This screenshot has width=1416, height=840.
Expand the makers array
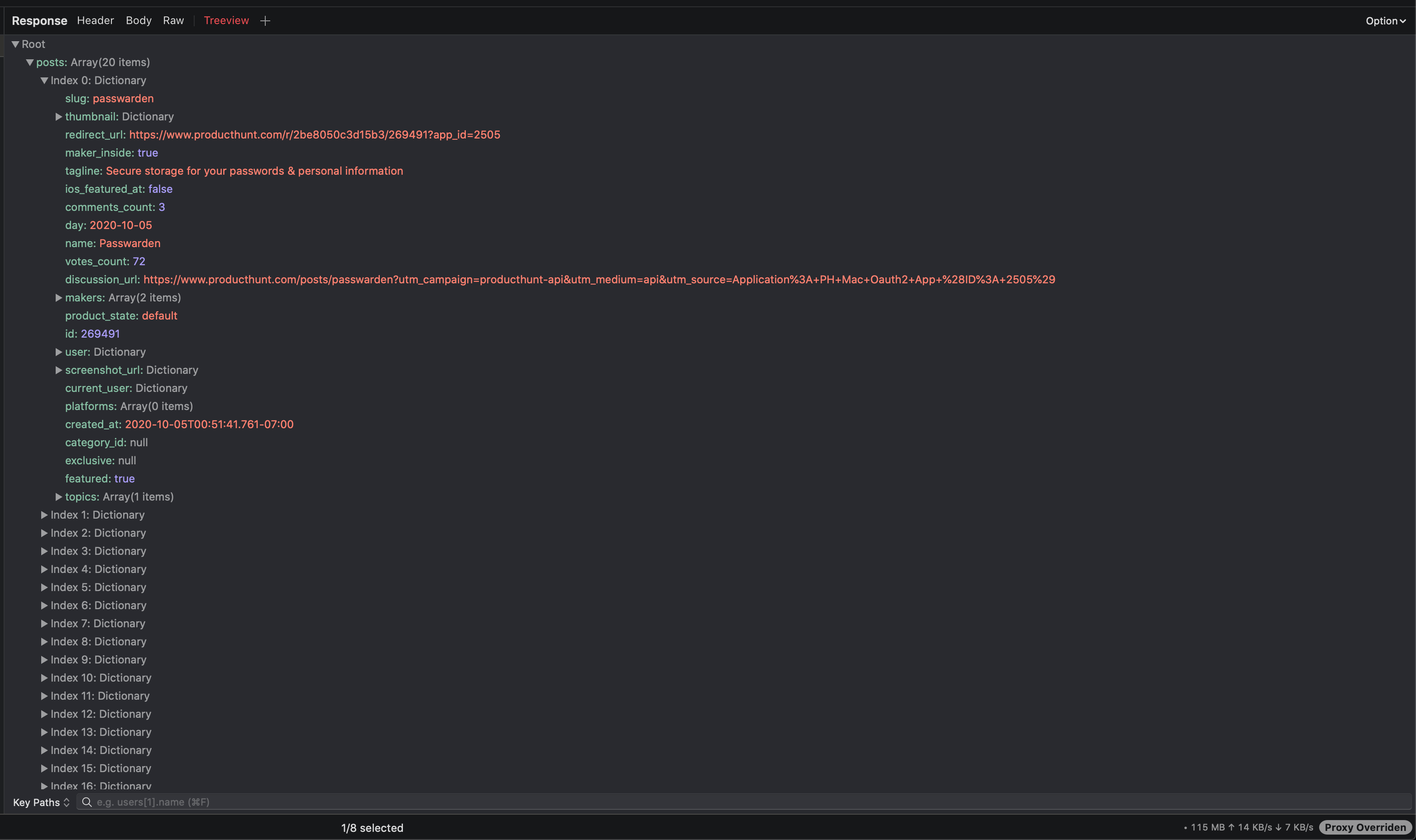click(x=58, y=298)
